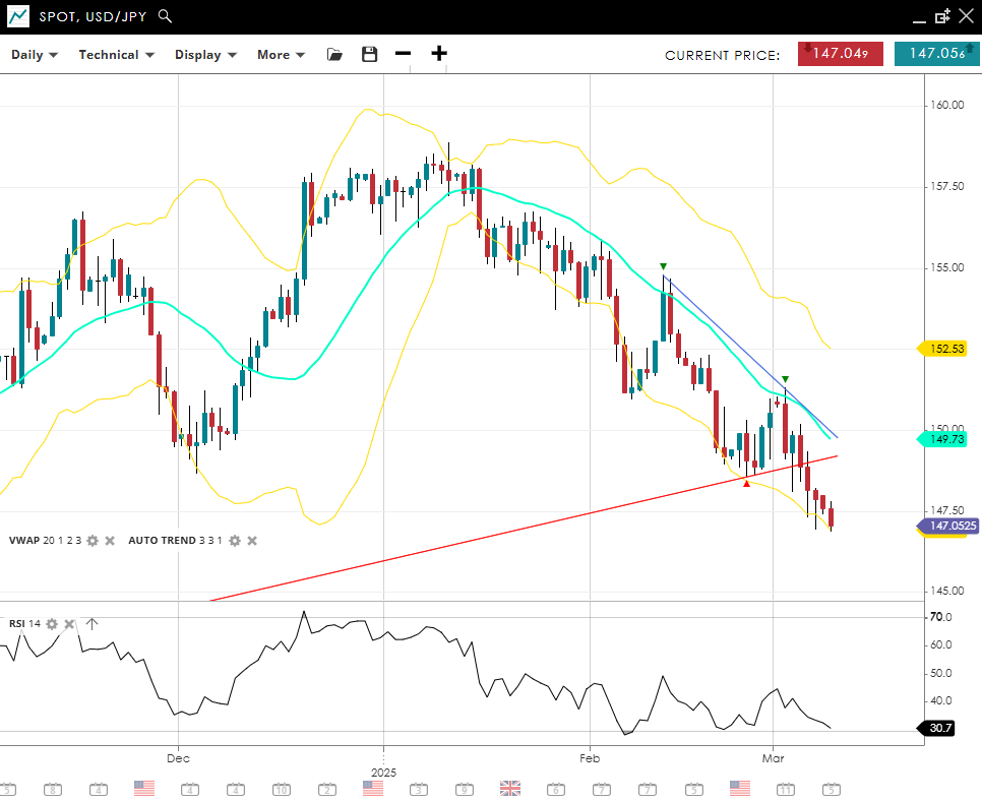Pop out the chart window icon
The width and height of the screenshot is (982, 801).
pos(942,16)
